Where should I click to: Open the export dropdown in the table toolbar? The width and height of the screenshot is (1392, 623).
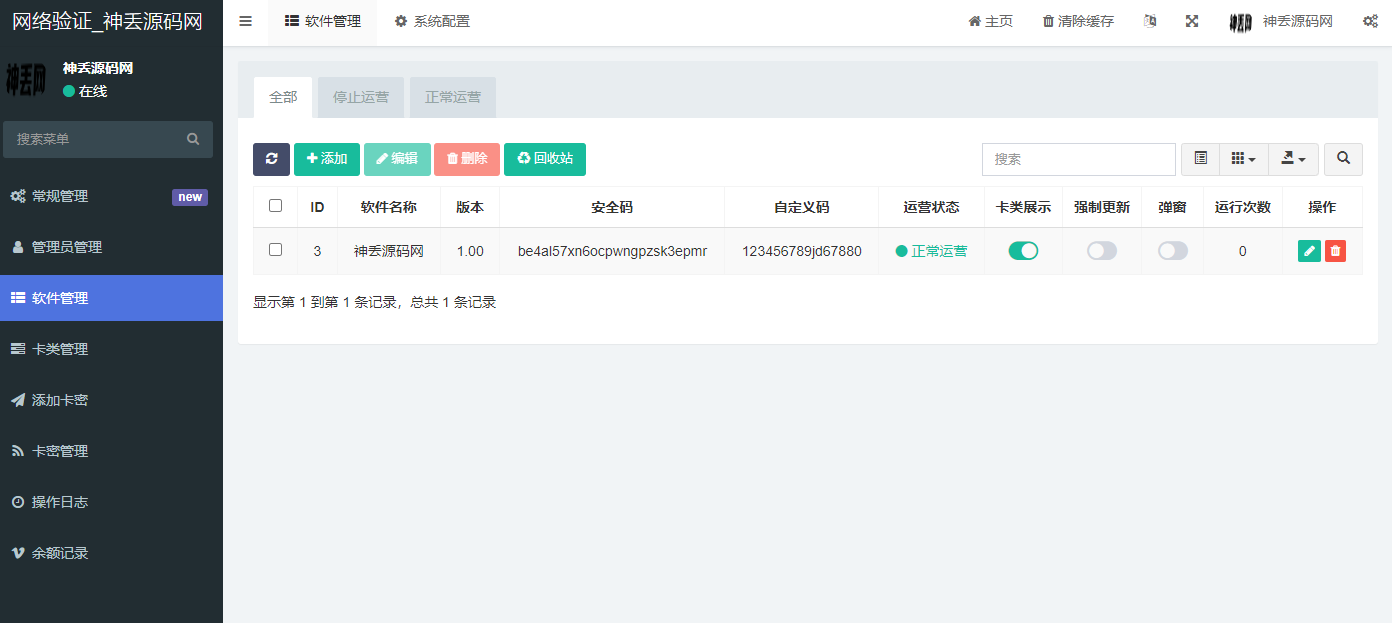click(1293, 158)
